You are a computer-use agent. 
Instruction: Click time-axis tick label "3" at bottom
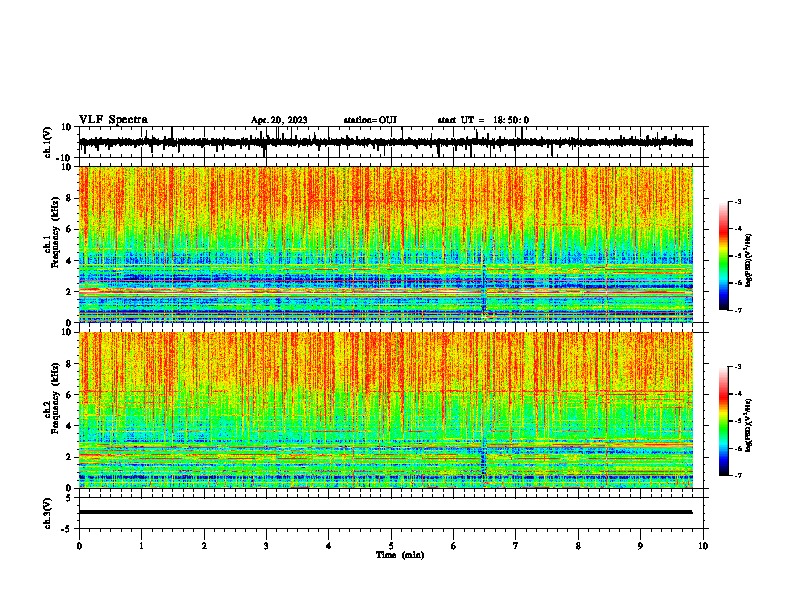pyautogui.click(x=266, y=546)
